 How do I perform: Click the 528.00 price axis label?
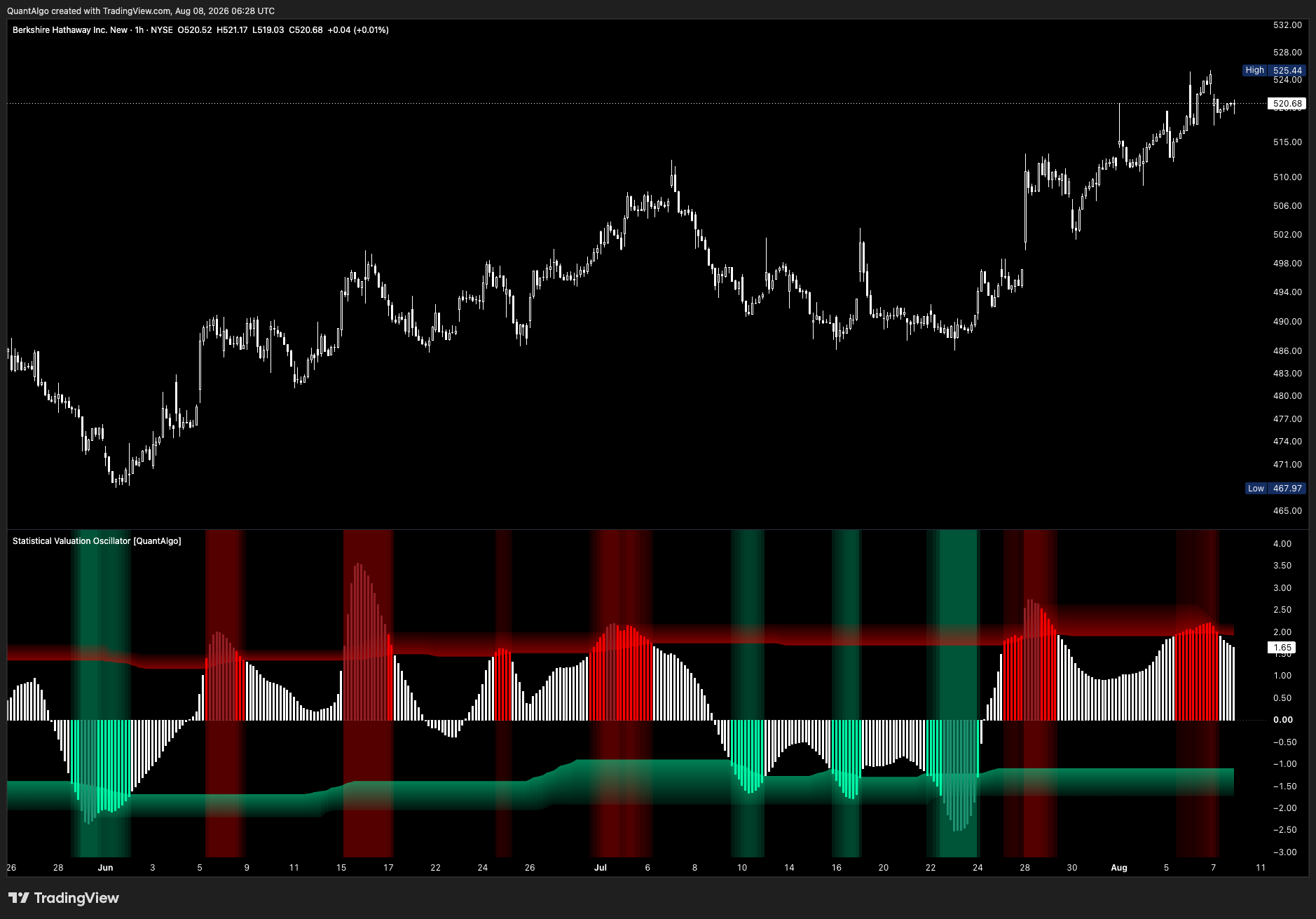click(1287, 53)
